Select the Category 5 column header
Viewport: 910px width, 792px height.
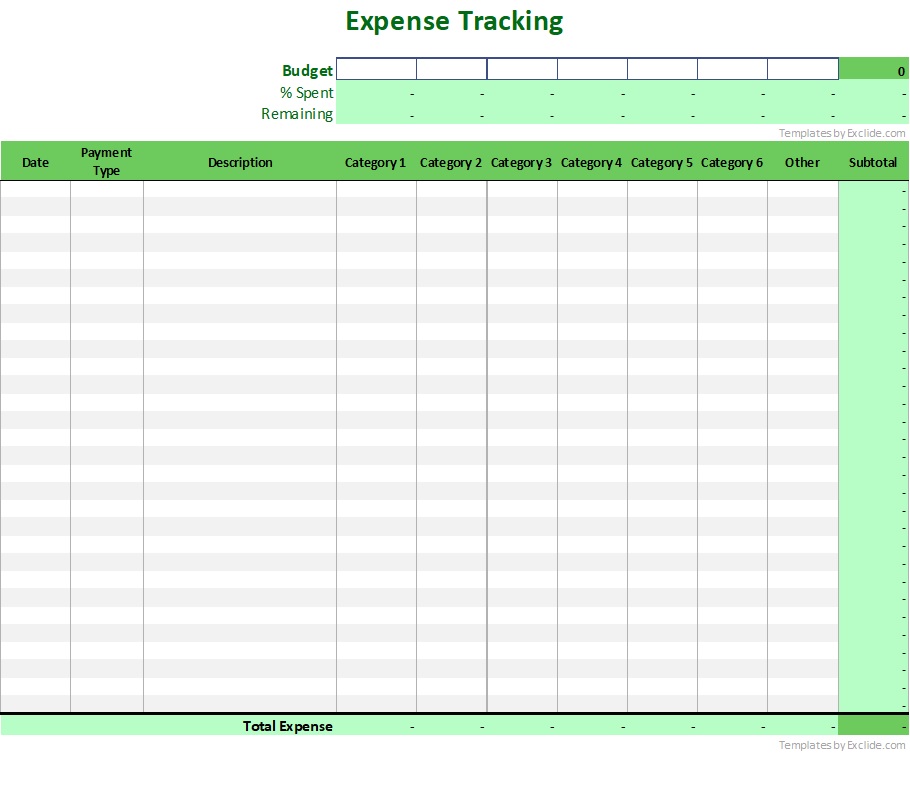click(662, 162)
